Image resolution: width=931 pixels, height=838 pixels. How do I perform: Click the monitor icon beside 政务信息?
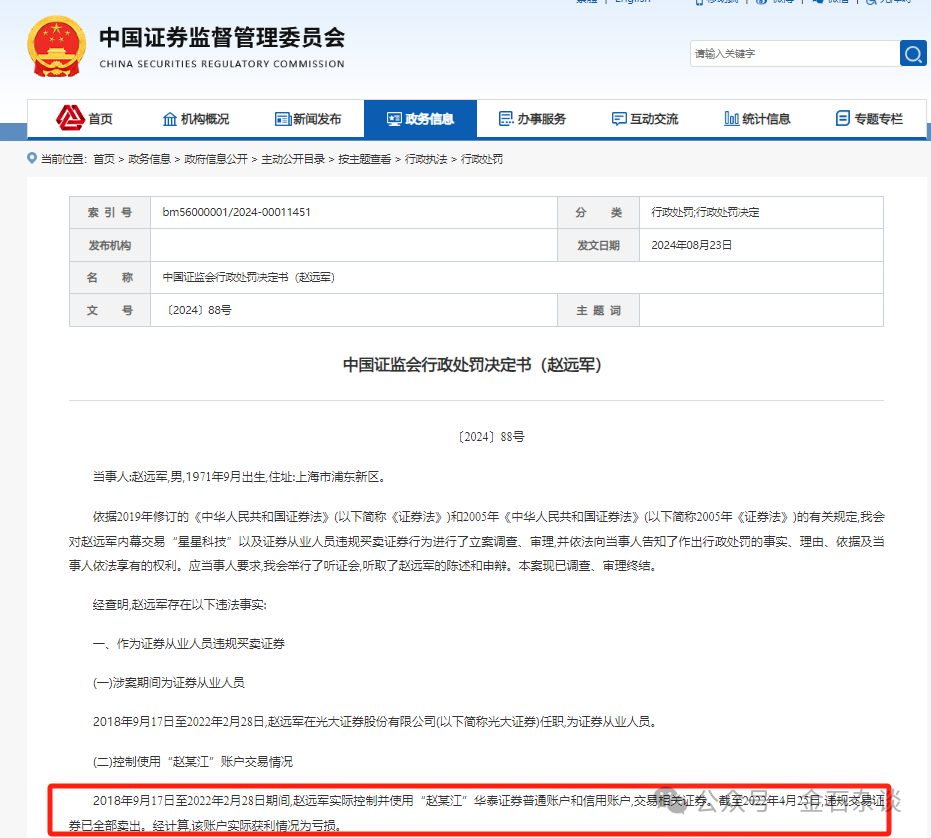(394, 119)
